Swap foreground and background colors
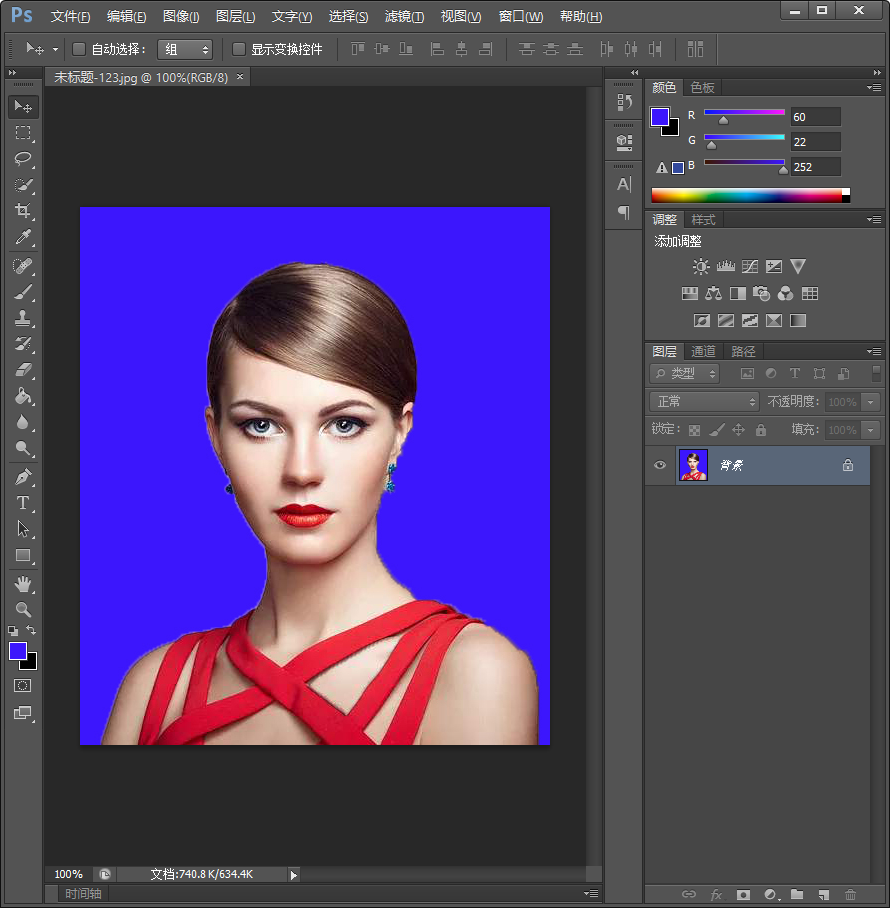The image size is (890, 908). point(31,630)
